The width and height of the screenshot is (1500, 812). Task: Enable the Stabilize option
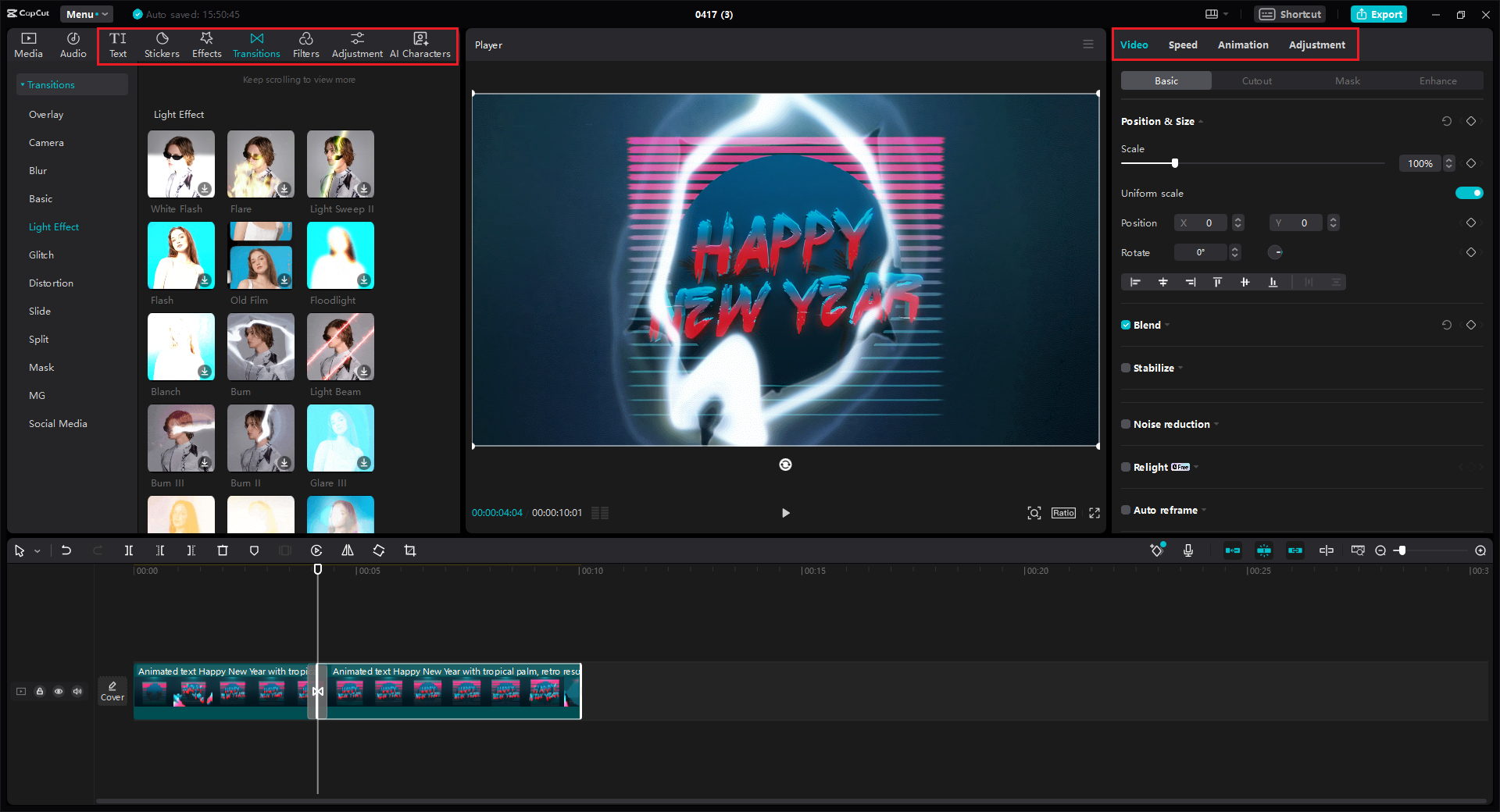pyautogui.click(x=1125, y=368)
